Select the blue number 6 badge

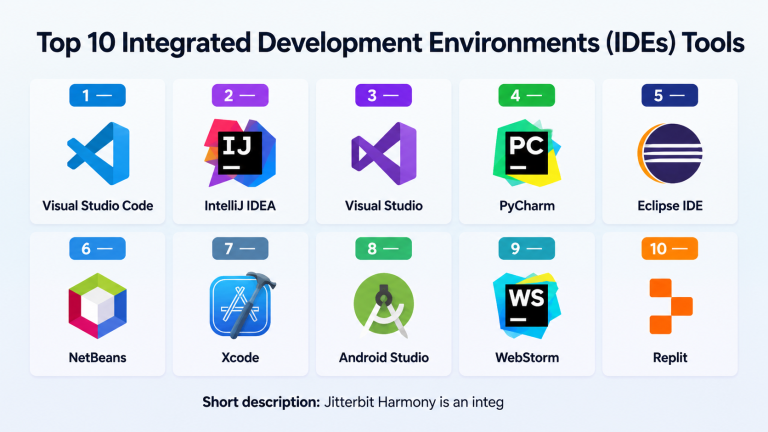(x=97, y=248)
